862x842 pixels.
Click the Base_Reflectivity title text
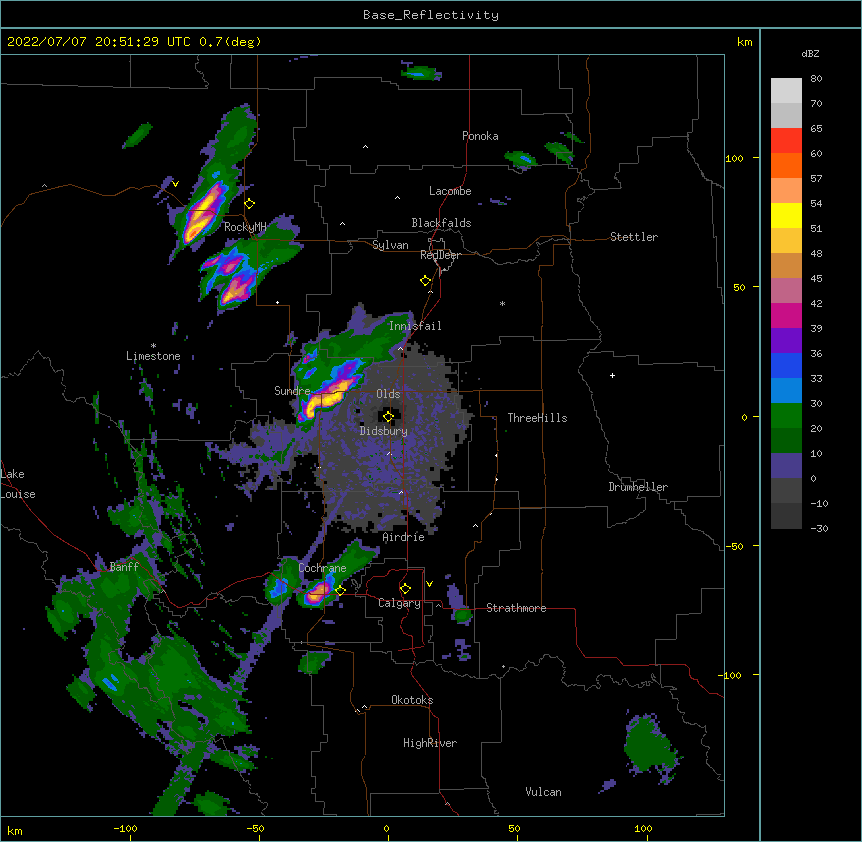[x=431, y=15]
